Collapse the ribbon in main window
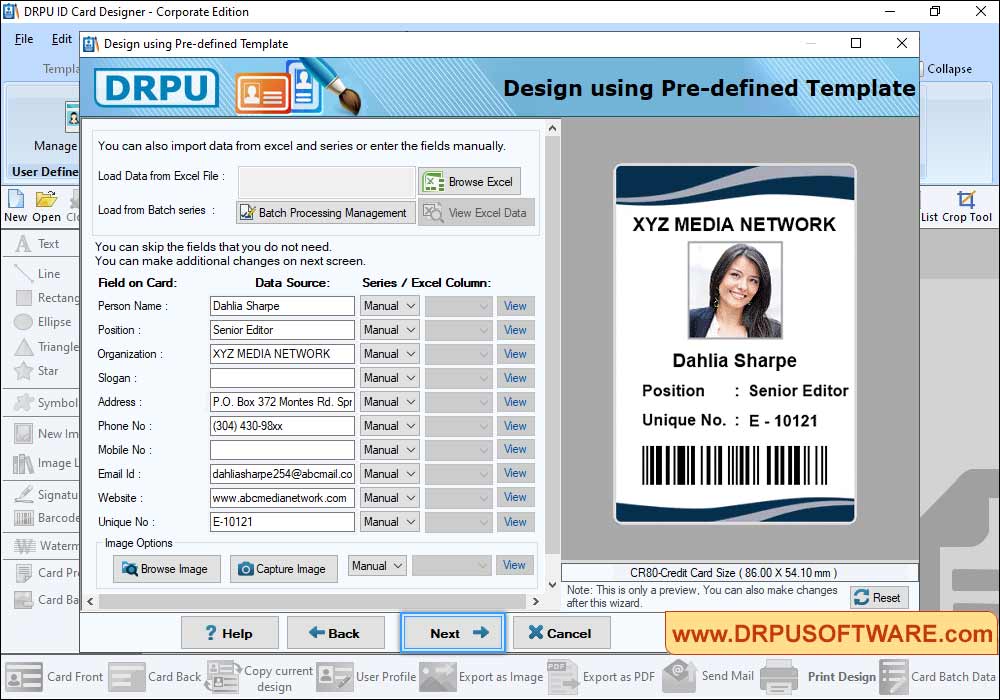The width and height of the screenshot is (1000, 700). 946,69
